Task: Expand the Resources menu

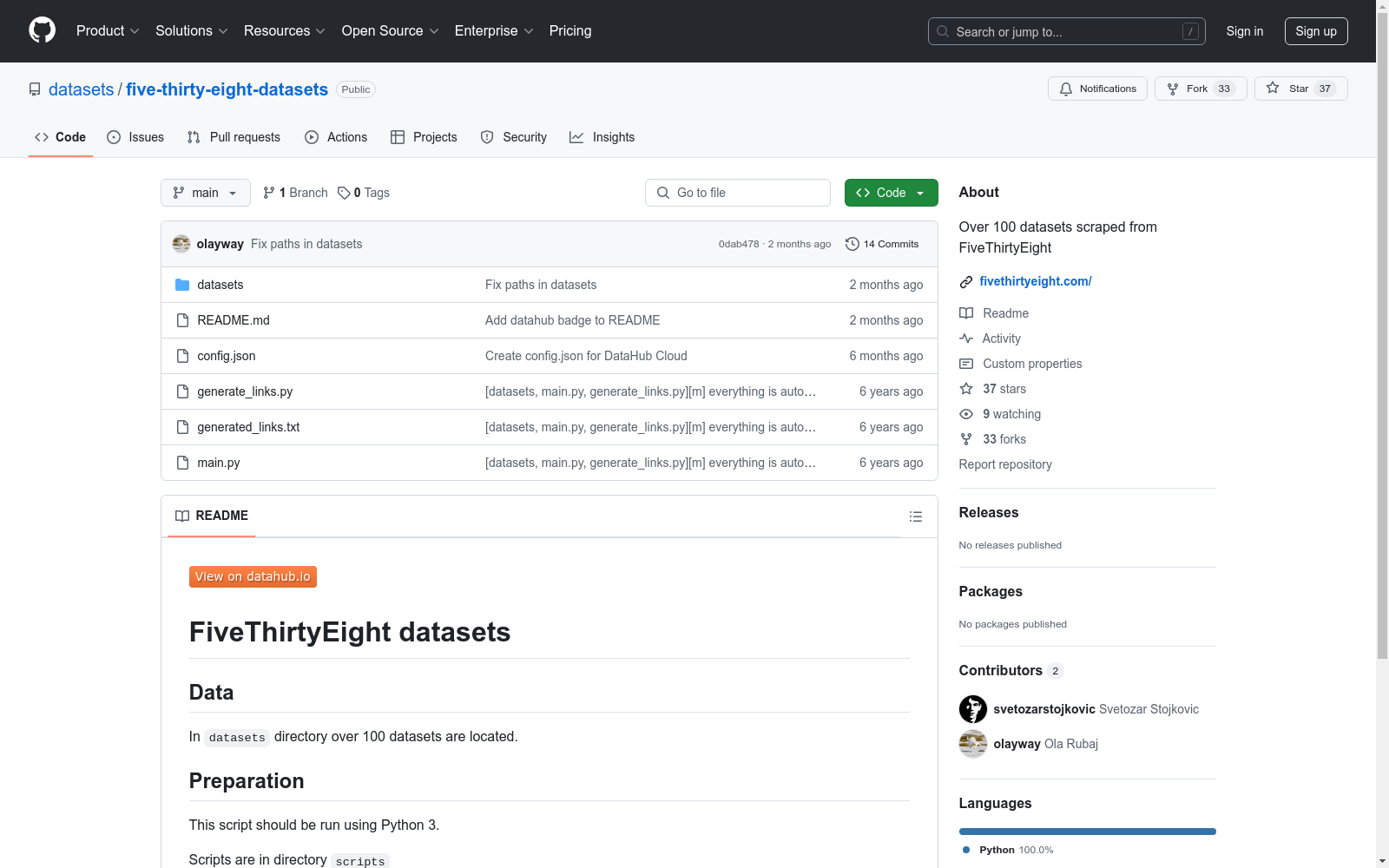Action: [285, 30]
